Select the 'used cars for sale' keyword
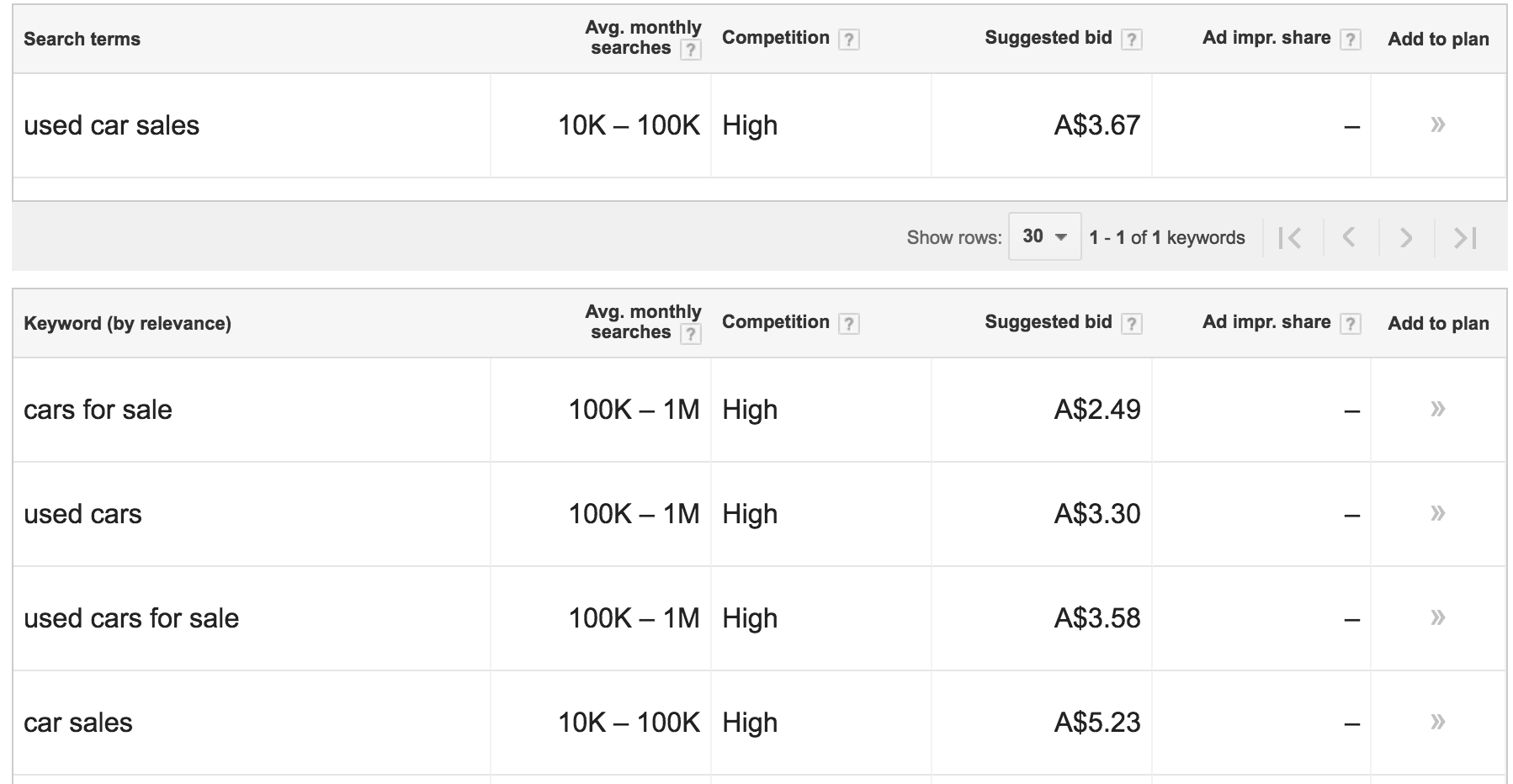 [x=131, y=618]
